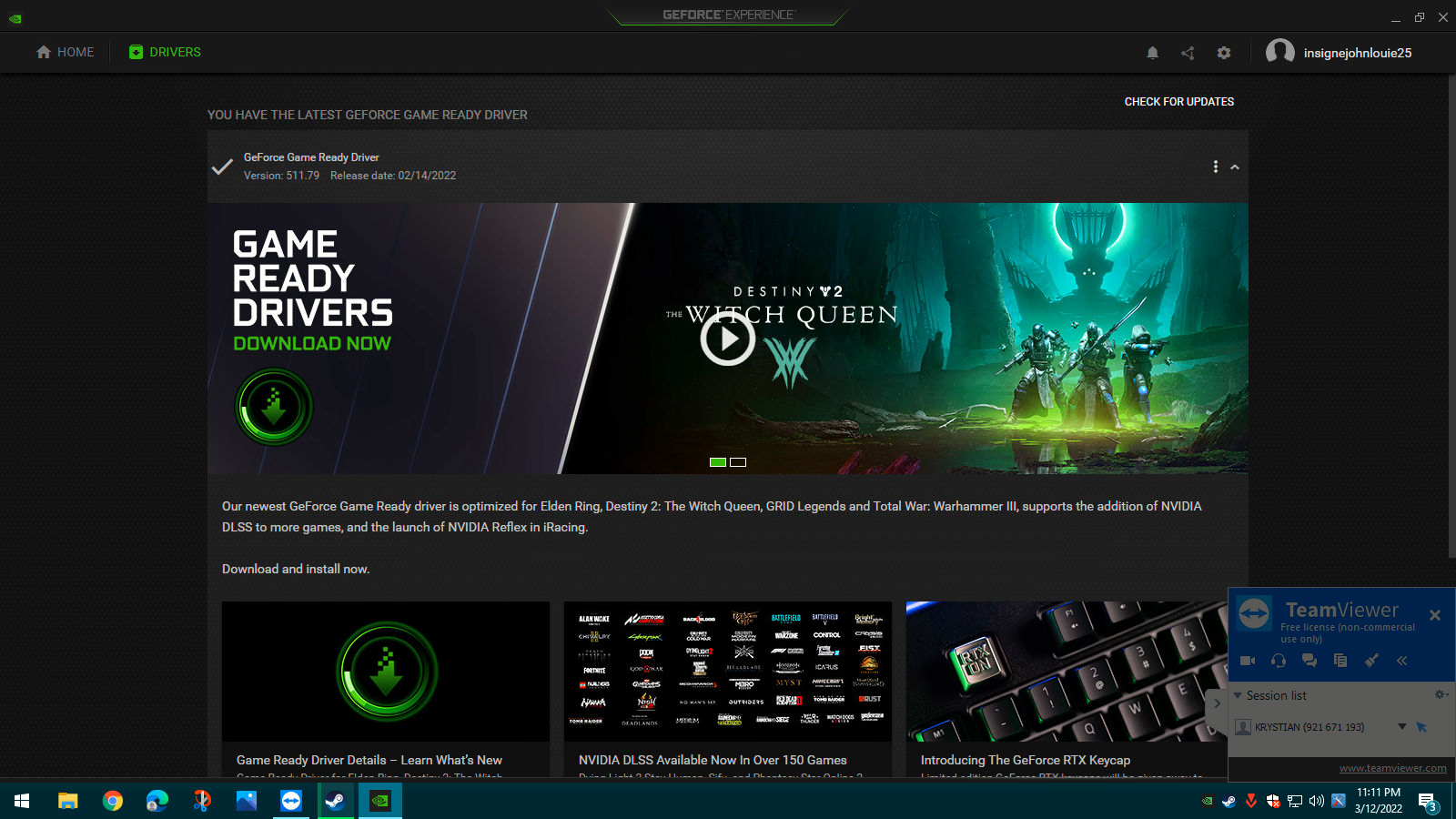Launch Microsoft Edge from taskbar
The width and height of the screenshot is (1456, 819).
(x=157, y=801)
